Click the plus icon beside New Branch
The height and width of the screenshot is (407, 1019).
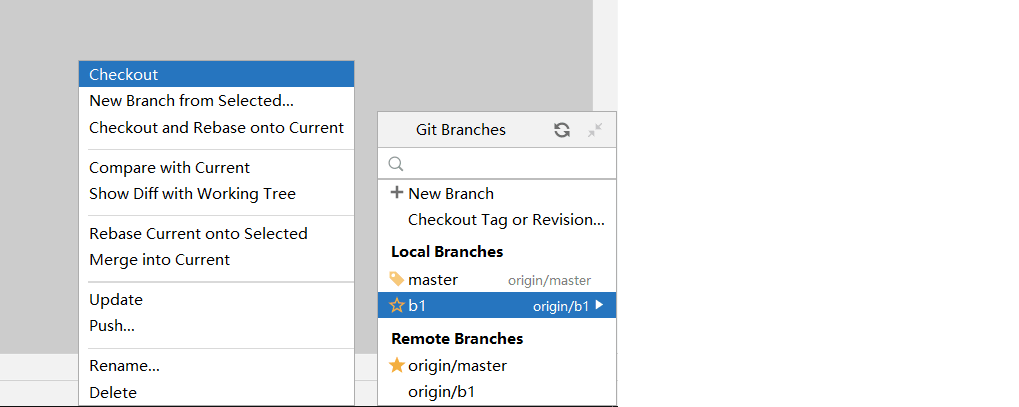pos(397,193)
